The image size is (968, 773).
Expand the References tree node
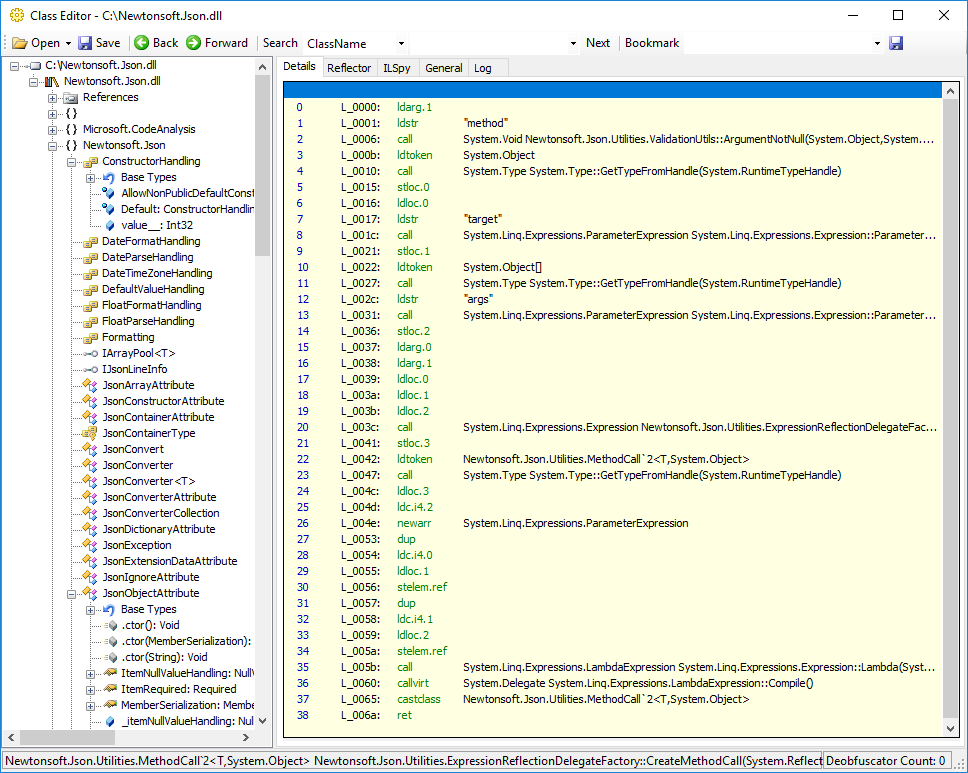click(x=52, y=98)
